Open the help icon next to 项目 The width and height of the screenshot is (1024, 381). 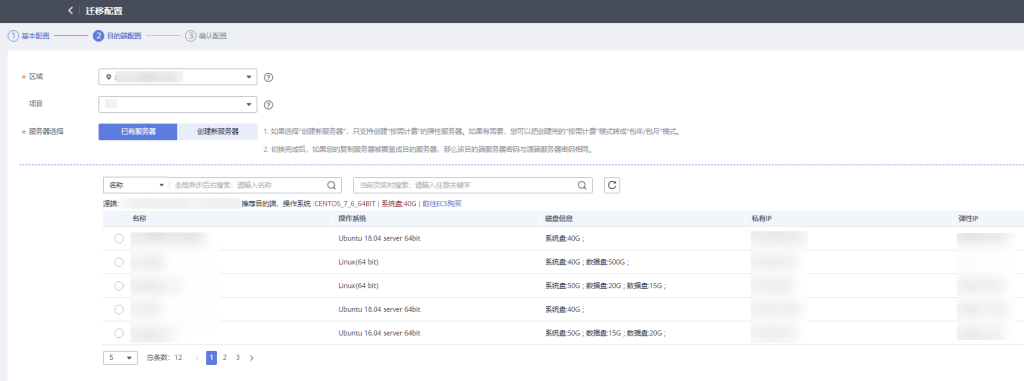point(268,105)
